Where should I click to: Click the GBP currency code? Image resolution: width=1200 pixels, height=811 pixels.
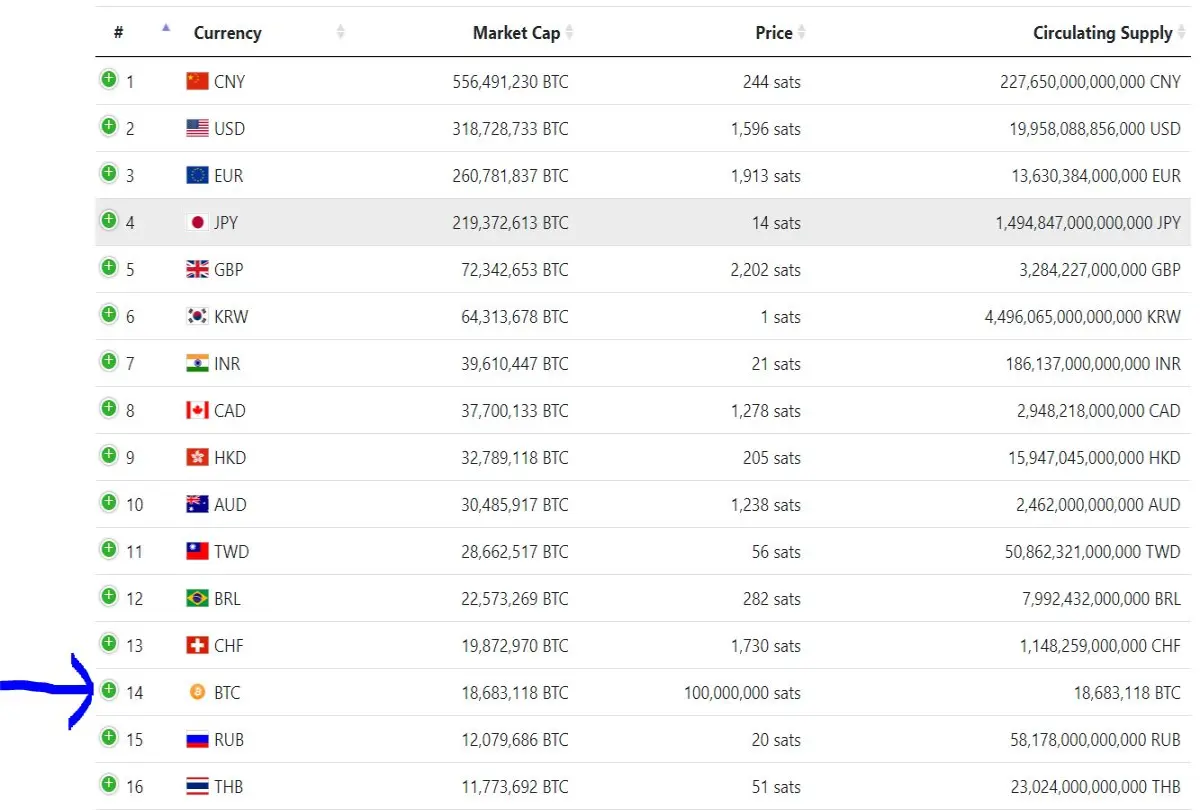tap(228, 269)
